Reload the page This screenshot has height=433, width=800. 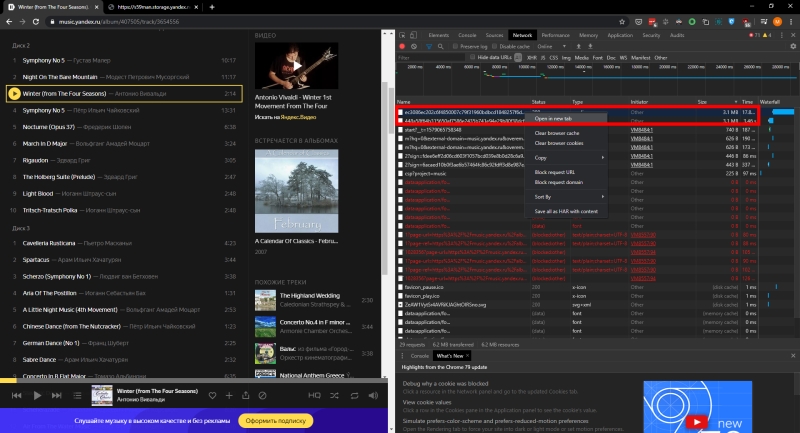(36, 22)
